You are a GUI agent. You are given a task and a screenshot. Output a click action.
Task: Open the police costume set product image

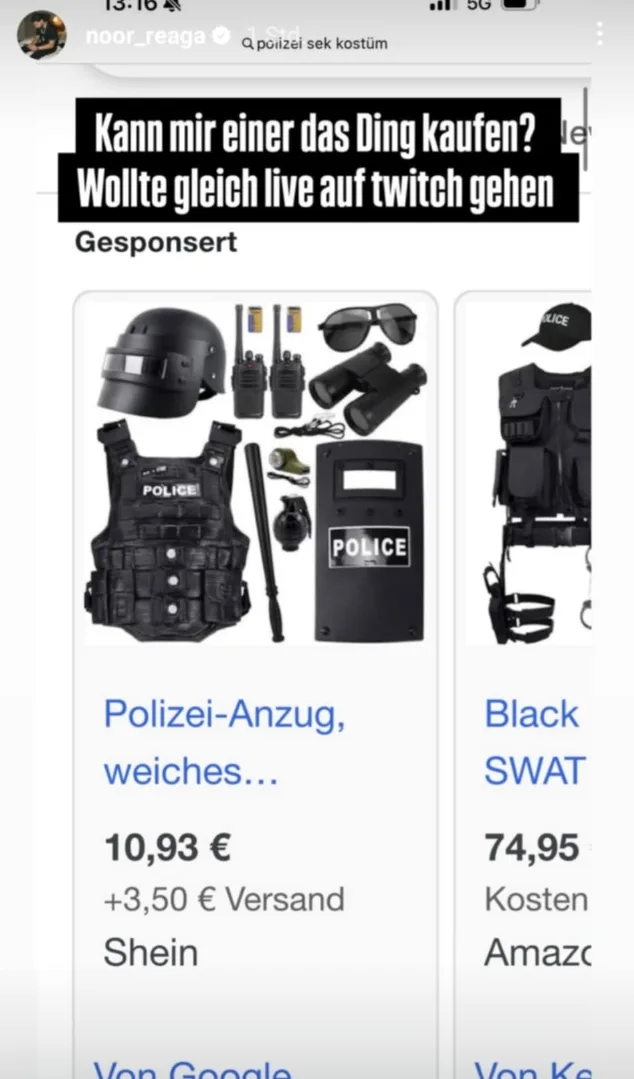click(x=255, y=472)
